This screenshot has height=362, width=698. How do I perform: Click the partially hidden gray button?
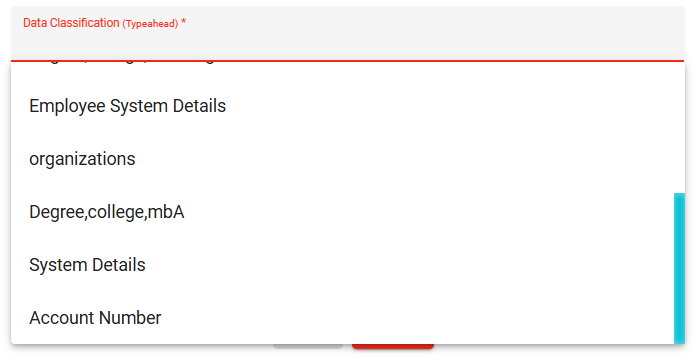pyautogui.click(x=308, y=346)
